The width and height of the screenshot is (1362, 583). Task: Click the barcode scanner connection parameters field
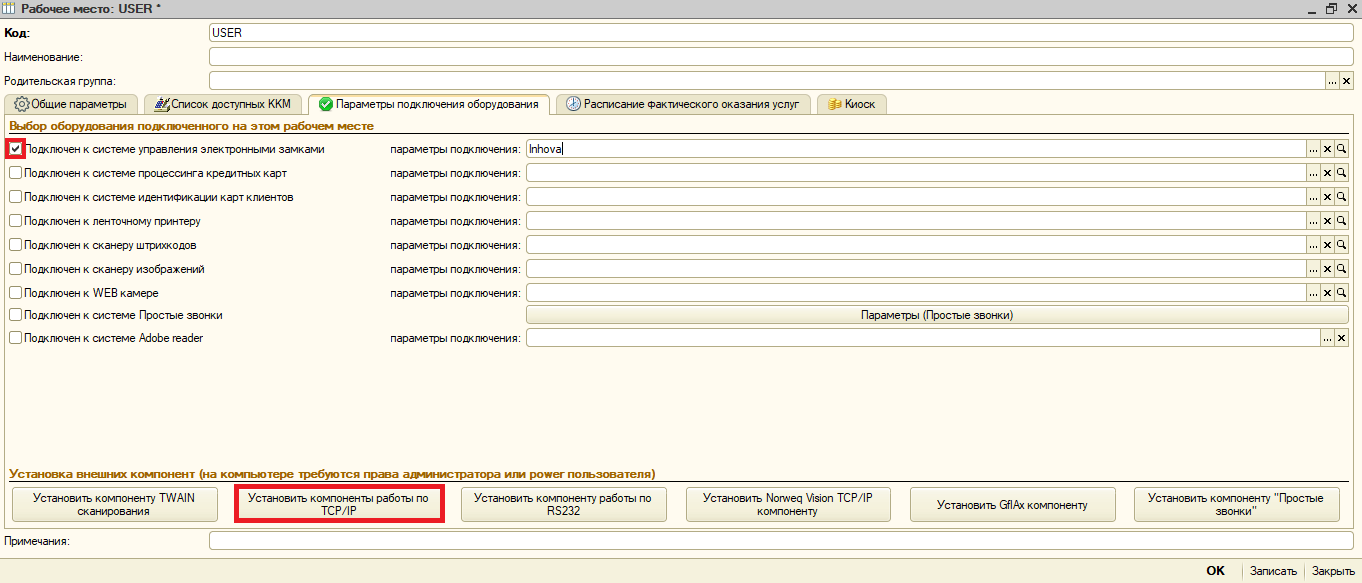917,245
